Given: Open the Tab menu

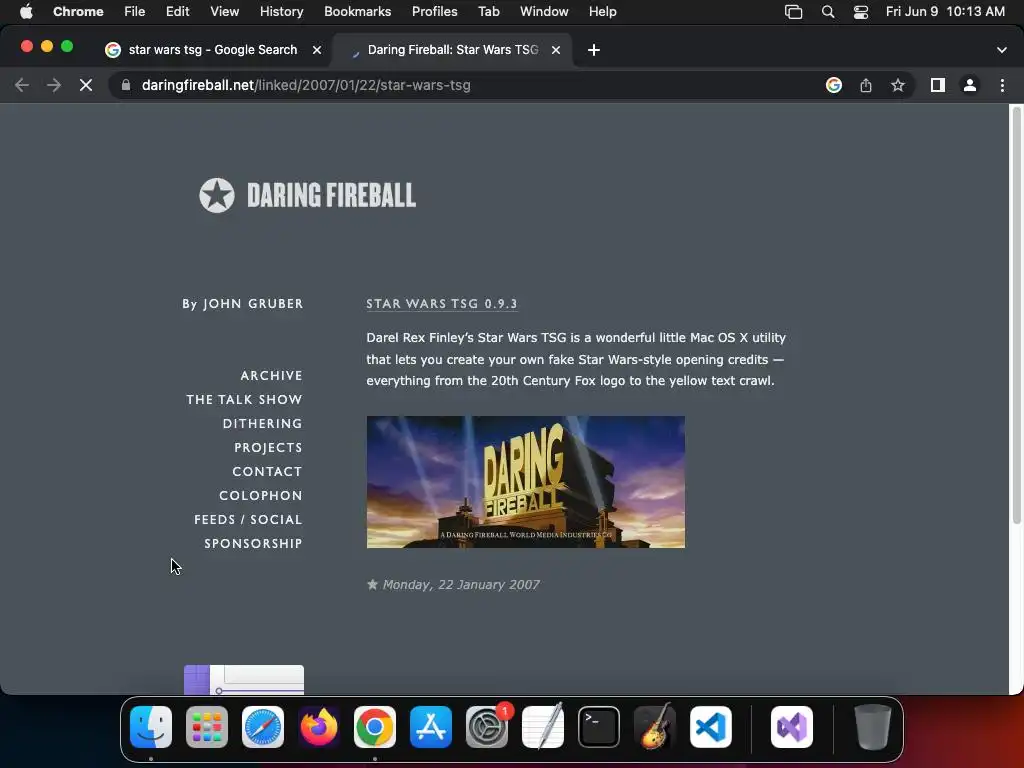Looking at the screenshot, I should click(488, 12).
